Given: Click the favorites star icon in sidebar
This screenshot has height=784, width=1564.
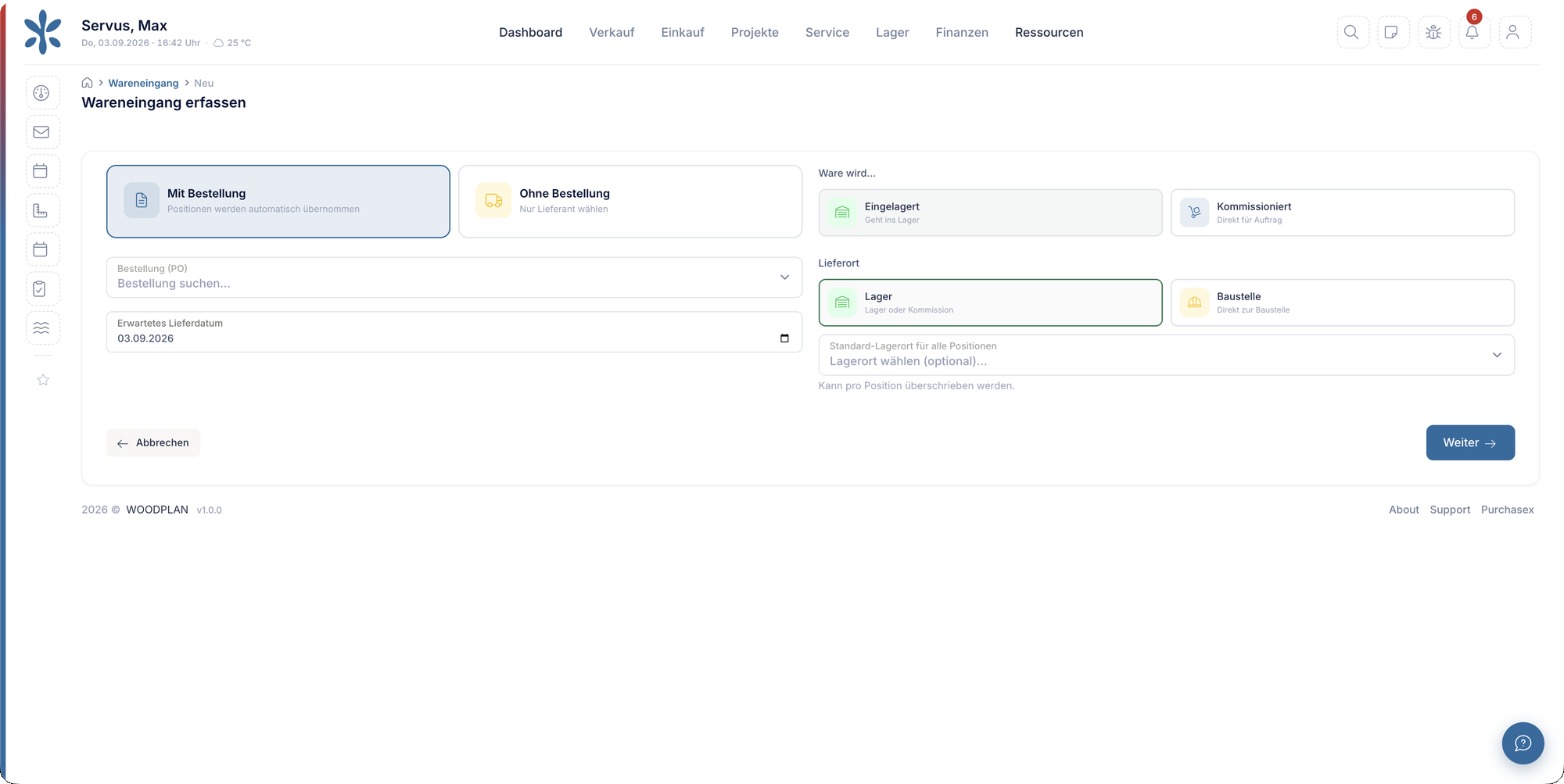Looking at the screenshot, I should [x=43, y=380].
